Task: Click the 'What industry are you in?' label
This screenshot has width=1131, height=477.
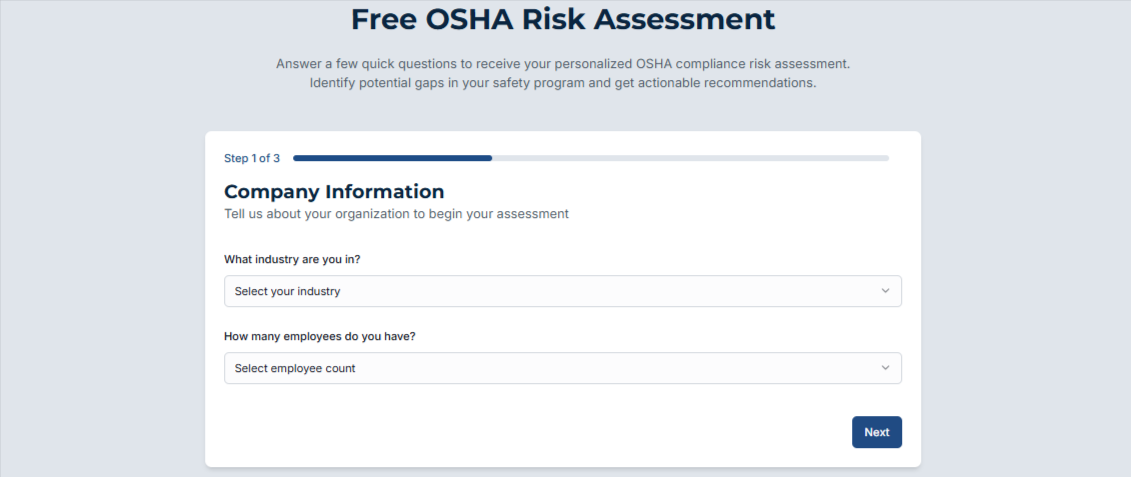Action: click(x=292, y=259)
